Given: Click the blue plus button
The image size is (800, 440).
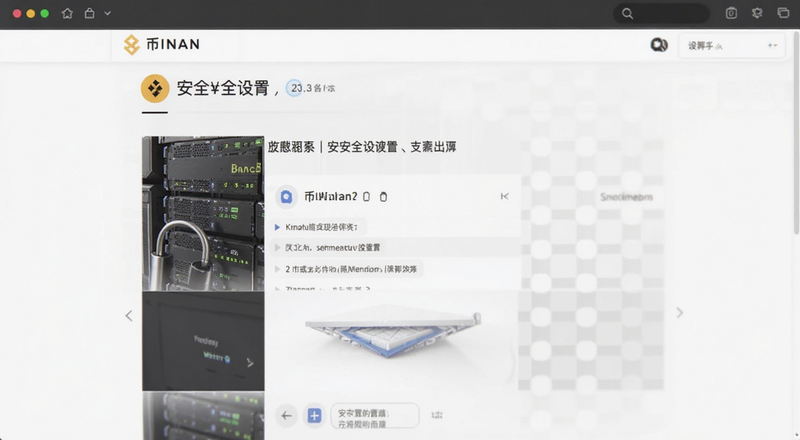Looking at the screenshot, I should pyautogui.click(x=314, y=415).
